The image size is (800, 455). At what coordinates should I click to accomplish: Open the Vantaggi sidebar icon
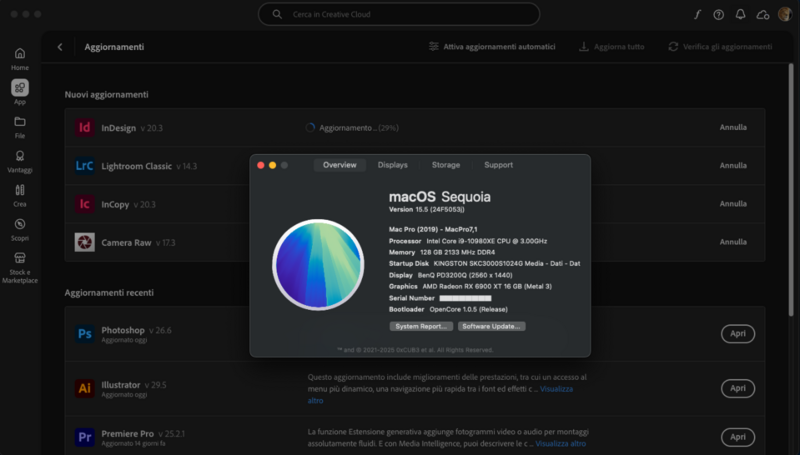(20, 157)
